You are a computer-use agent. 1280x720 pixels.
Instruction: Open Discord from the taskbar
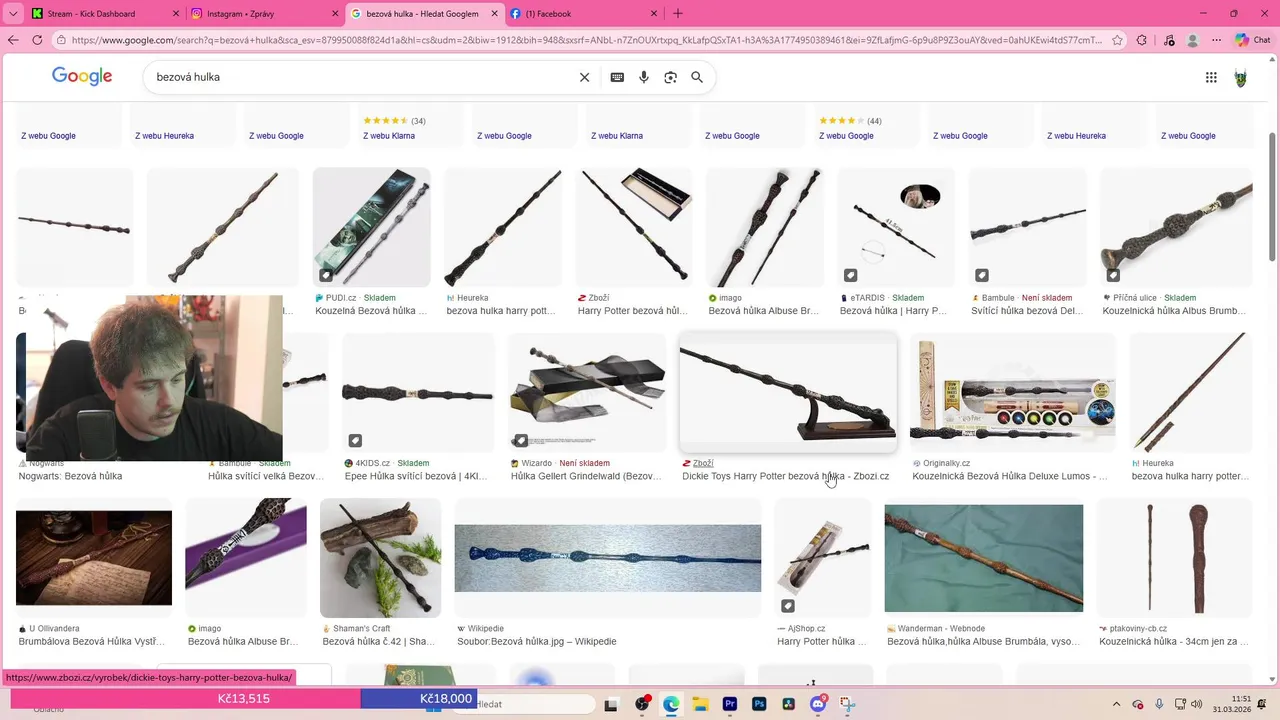pyautogui.click(x=818, y=704)
